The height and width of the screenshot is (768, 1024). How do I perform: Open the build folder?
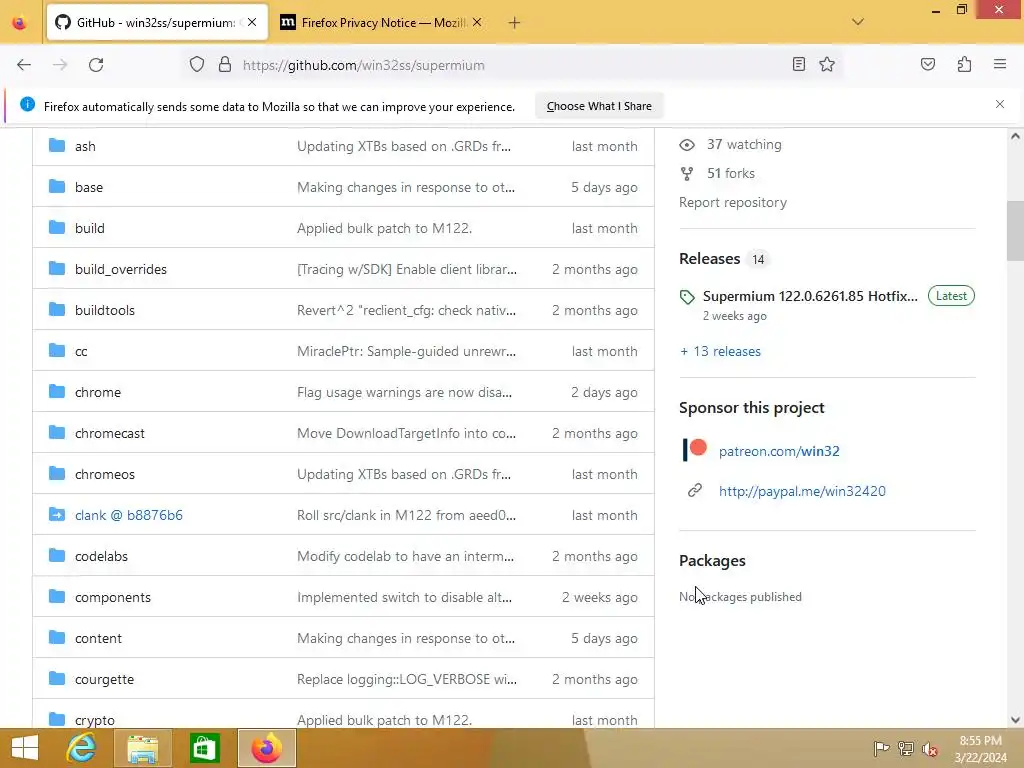click(89, 229)
